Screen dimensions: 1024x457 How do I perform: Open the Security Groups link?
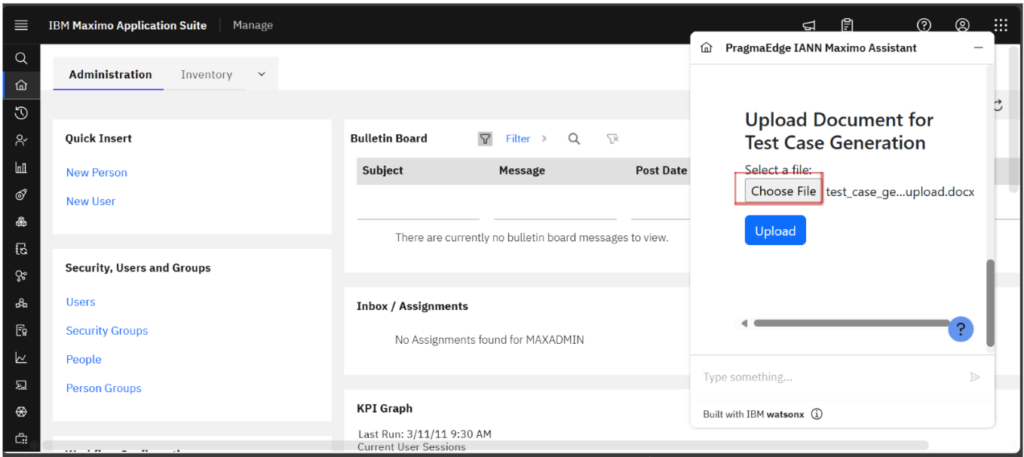point(107,330)
